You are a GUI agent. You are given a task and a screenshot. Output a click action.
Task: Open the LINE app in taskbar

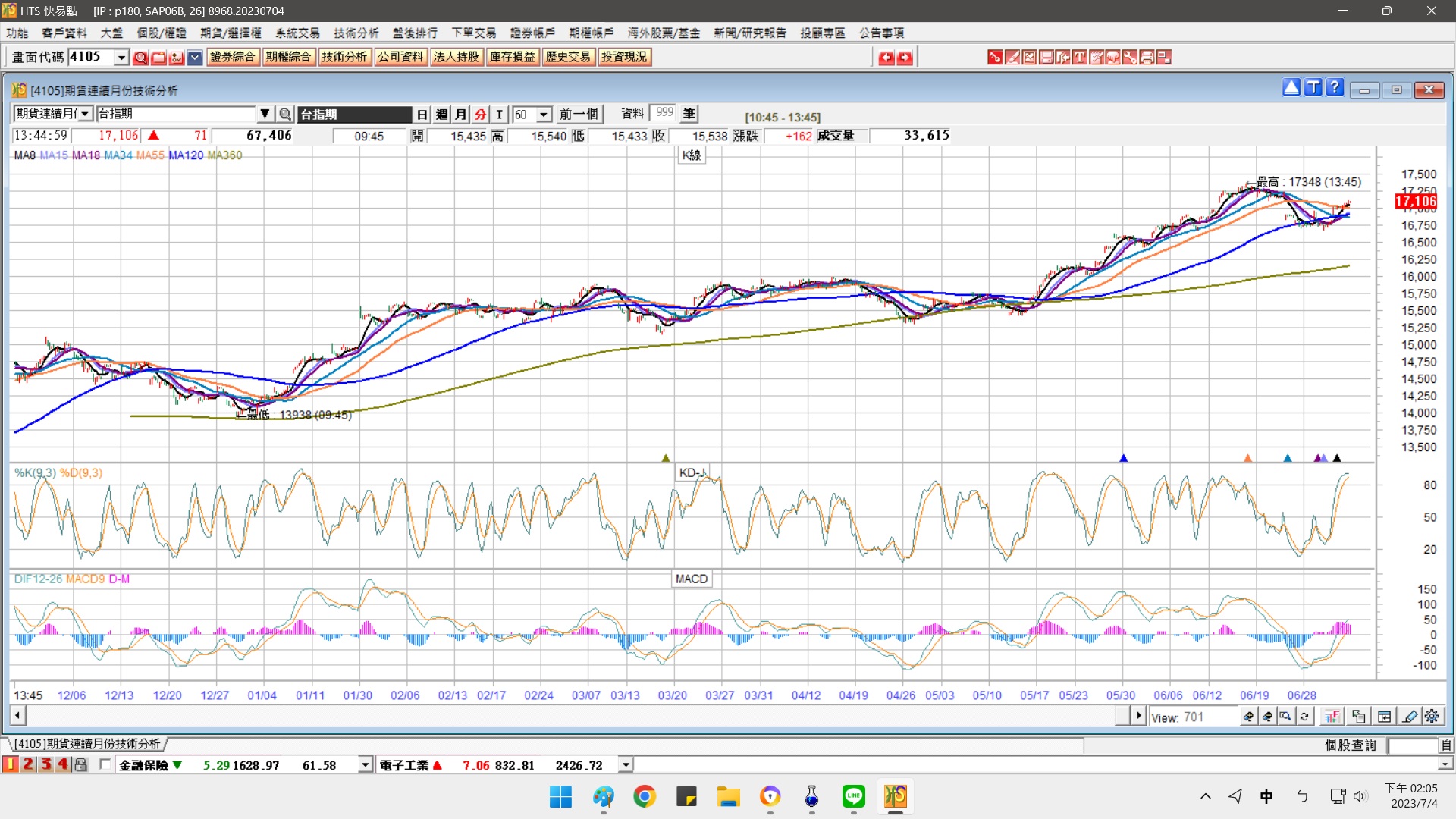pos(853,796)
